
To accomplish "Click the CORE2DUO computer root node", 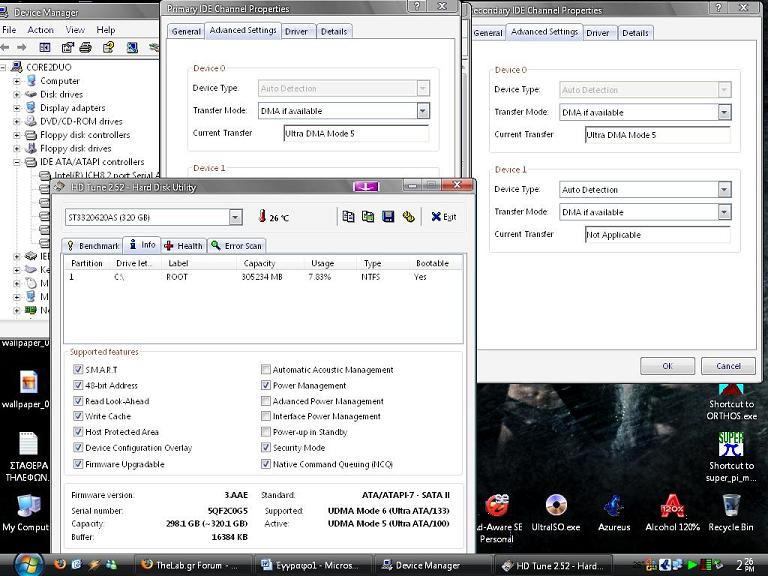I will coord(48,67).
